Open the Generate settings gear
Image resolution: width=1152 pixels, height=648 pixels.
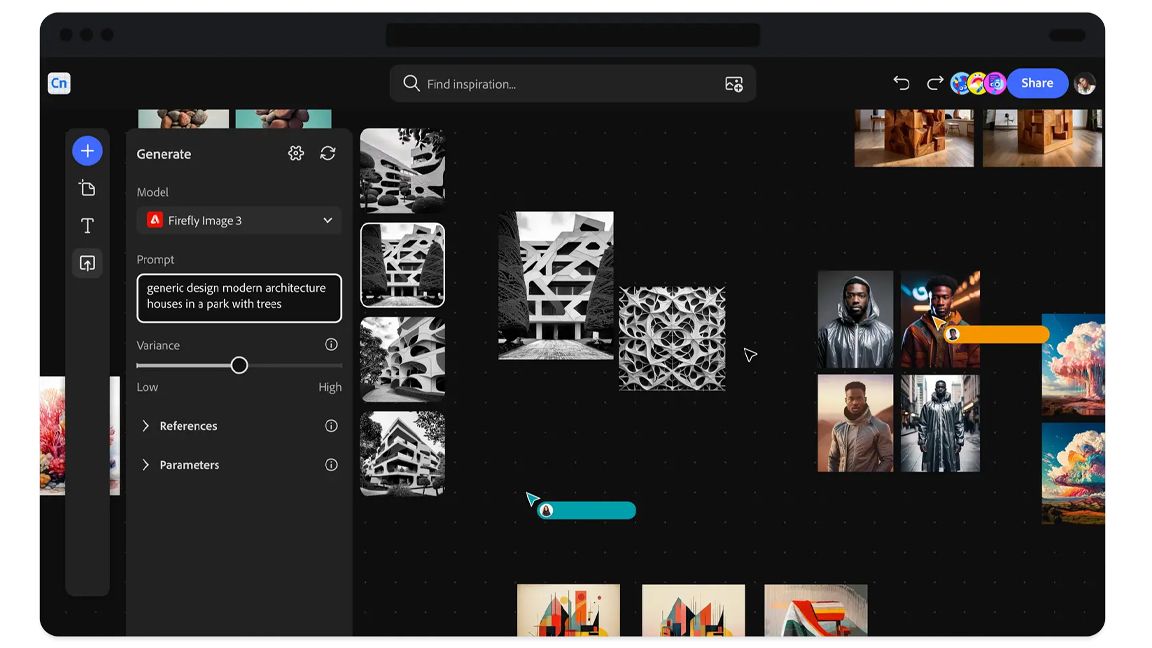[296, 153]
